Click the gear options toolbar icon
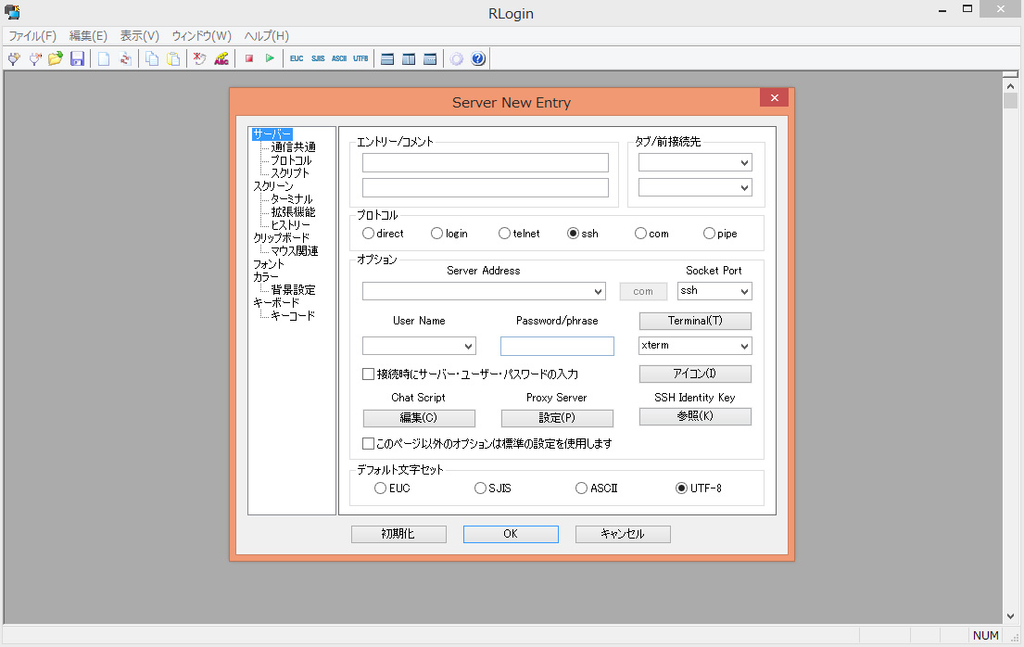Image resolution: width=1024 pixels, height=647 pixels. point(456,59)
